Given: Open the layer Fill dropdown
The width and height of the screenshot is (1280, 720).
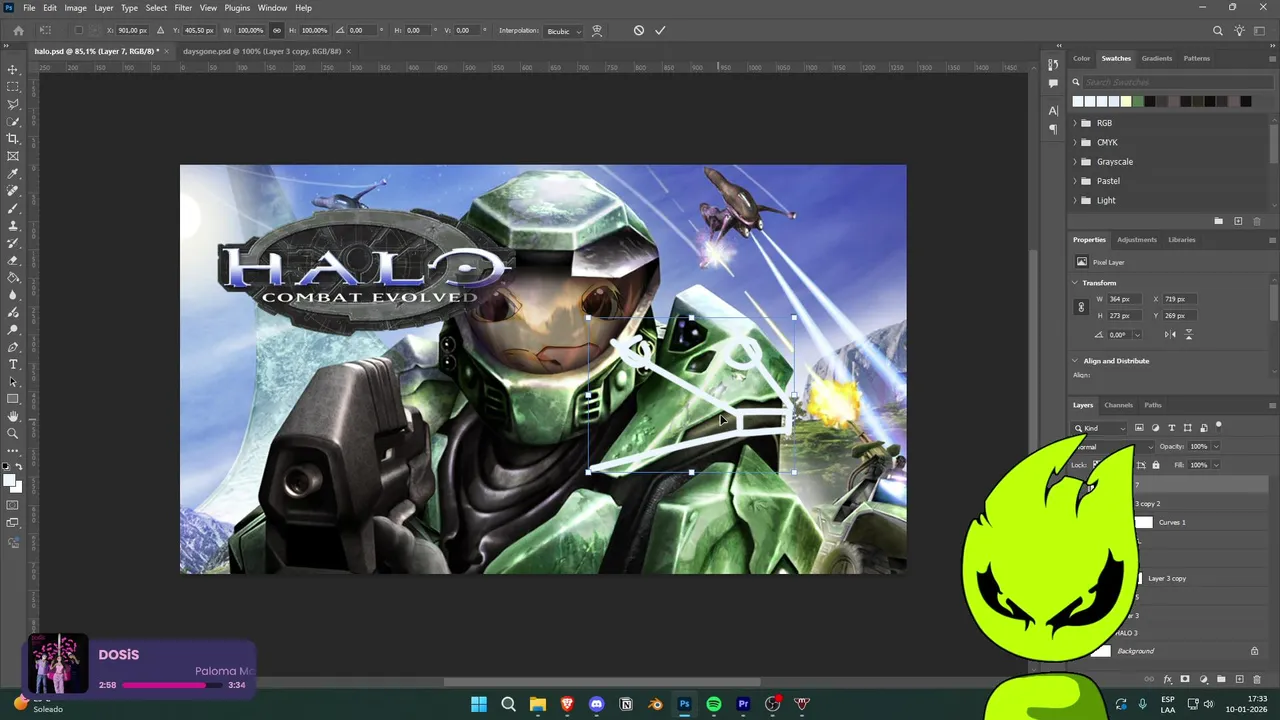Looking at the screenshot, I should click(x=1216, y=465).
